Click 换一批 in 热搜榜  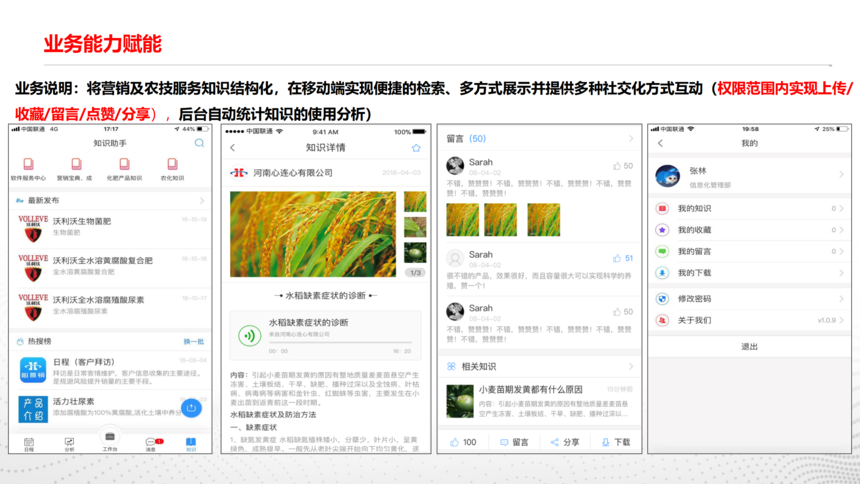[194, 341]
